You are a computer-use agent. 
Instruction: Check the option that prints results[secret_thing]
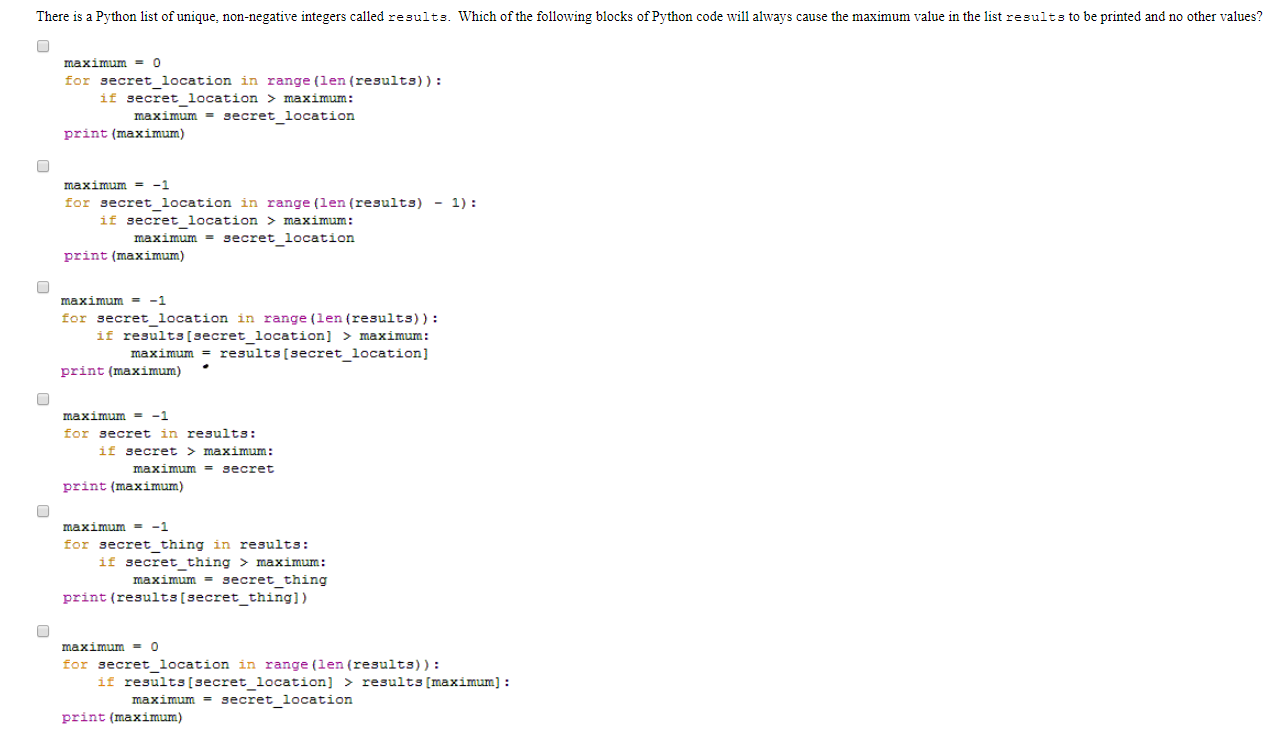[42, 511]
